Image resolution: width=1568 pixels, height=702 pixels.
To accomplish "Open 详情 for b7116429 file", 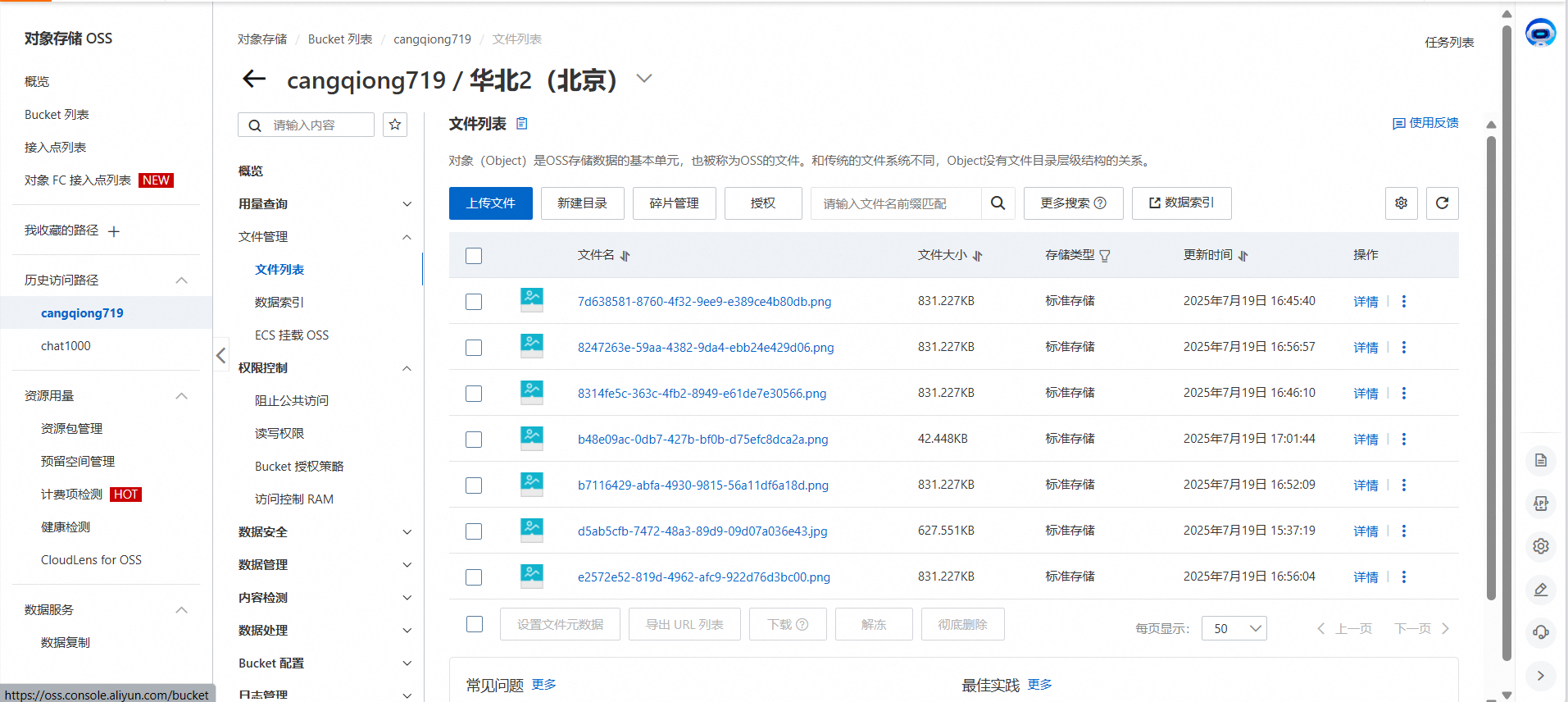I will (x=1366, y=485).
